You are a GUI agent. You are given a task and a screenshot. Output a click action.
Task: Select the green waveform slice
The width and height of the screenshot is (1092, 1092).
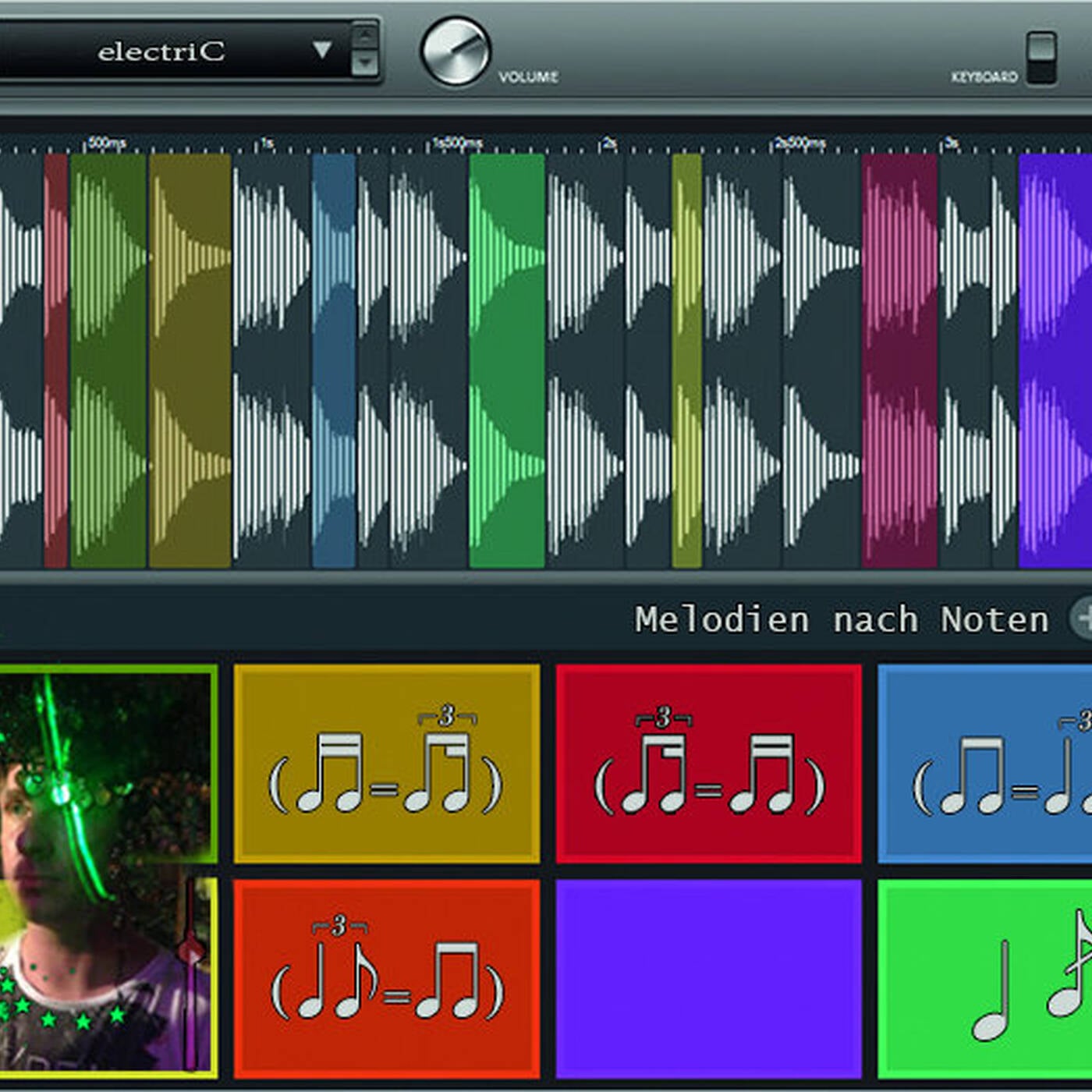pos(507,360)
